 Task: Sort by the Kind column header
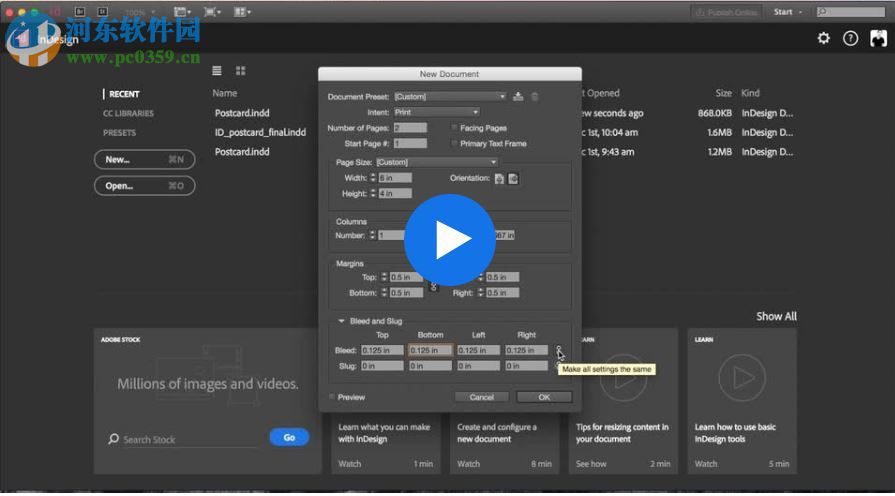click(x=750, y=93)
